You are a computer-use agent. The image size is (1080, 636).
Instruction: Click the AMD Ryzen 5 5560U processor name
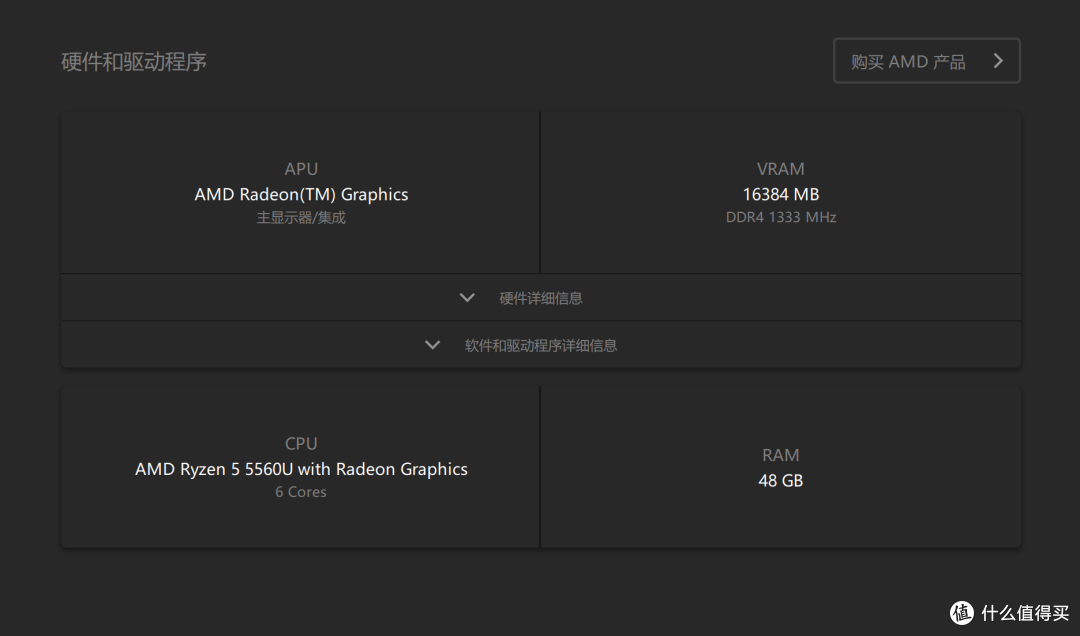301,469
